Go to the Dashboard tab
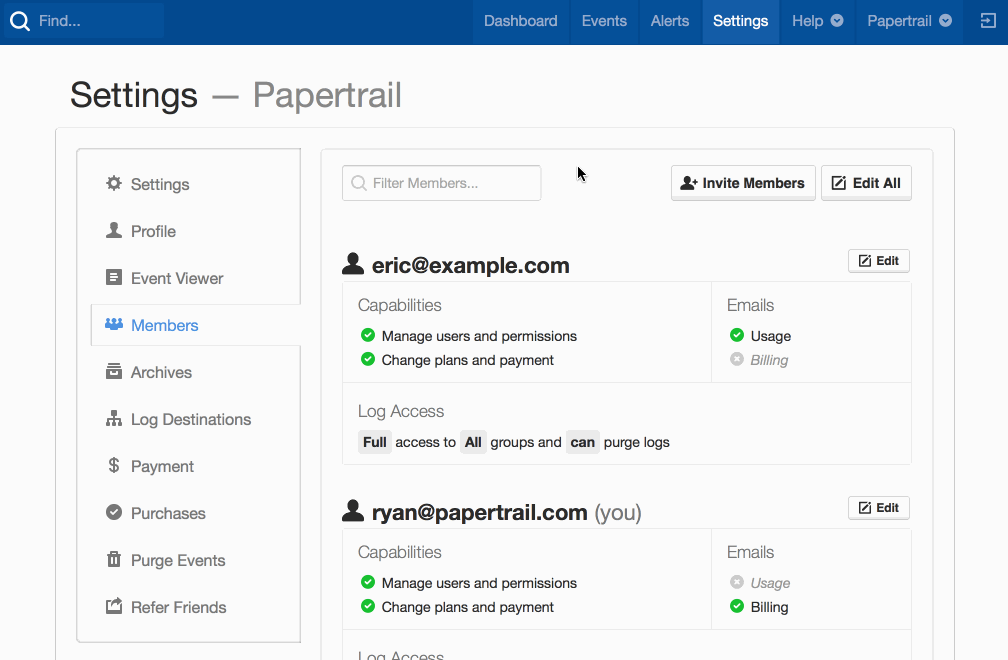 [x=521, y=21]
